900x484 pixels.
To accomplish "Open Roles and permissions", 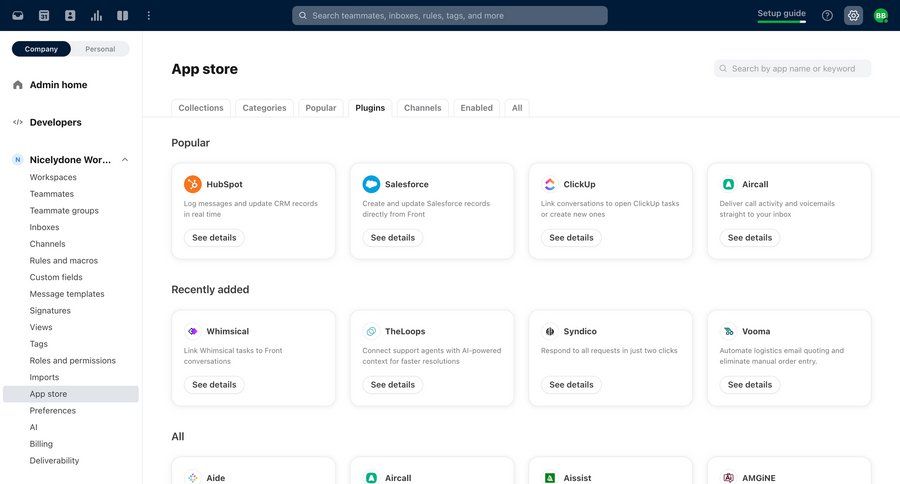I will coord(72,361).
